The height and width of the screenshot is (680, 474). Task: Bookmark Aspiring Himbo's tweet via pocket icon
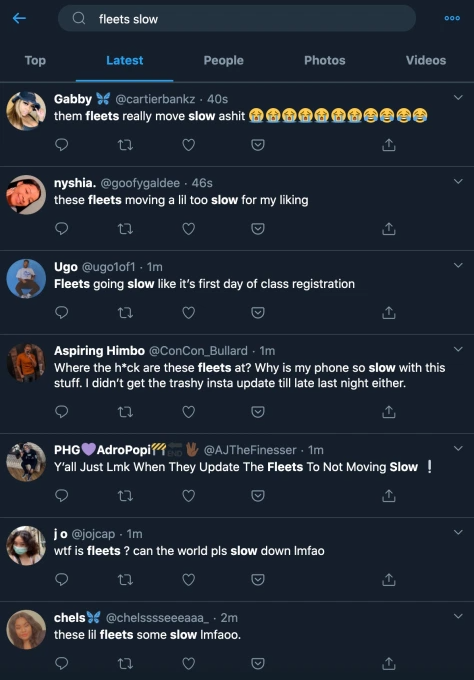coord(258,412)
